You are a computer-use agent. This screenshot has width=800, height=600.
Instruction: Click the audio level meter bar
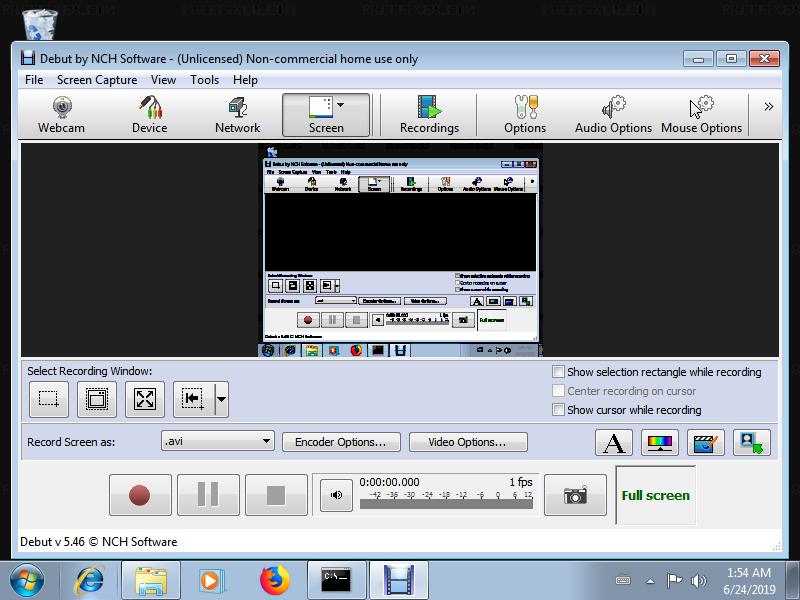pos(446,504)
